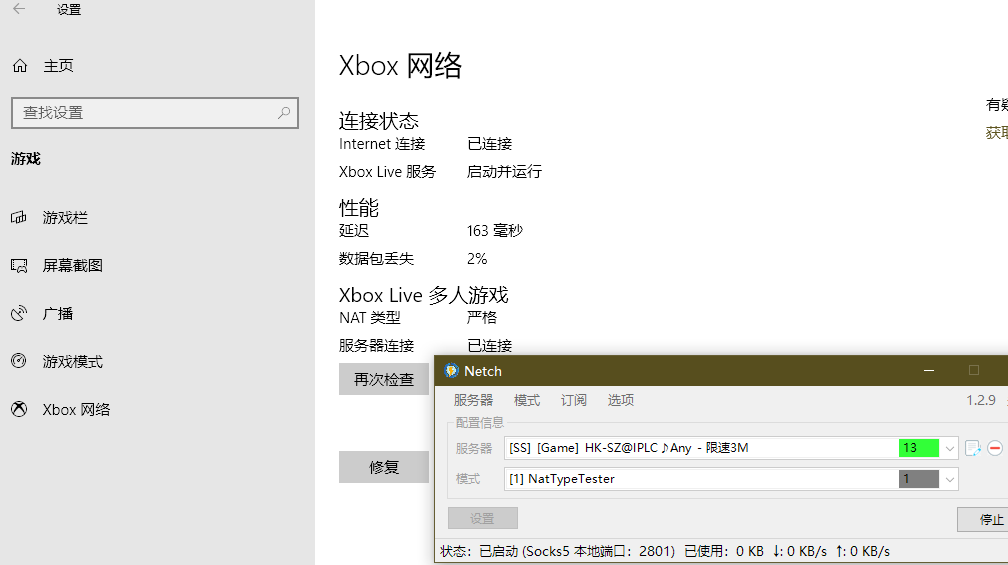Click the 163 毫秒 latency value
Image resolution: width=1008 pixels, height=565 pixels.
(x=495, y=231)
